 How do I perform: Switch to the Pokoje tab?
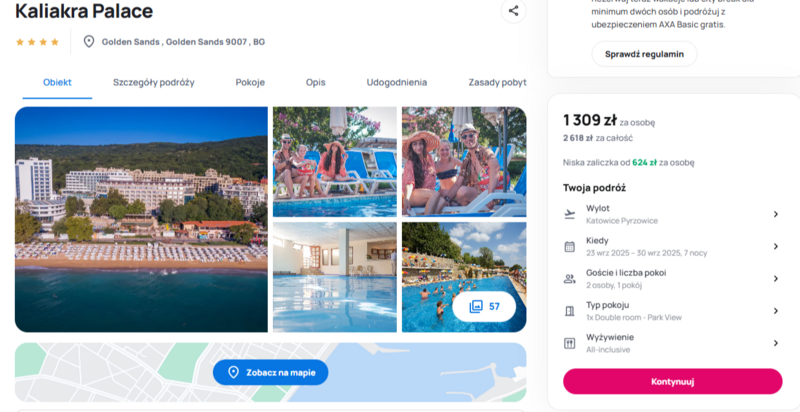[x=250, y=82]
